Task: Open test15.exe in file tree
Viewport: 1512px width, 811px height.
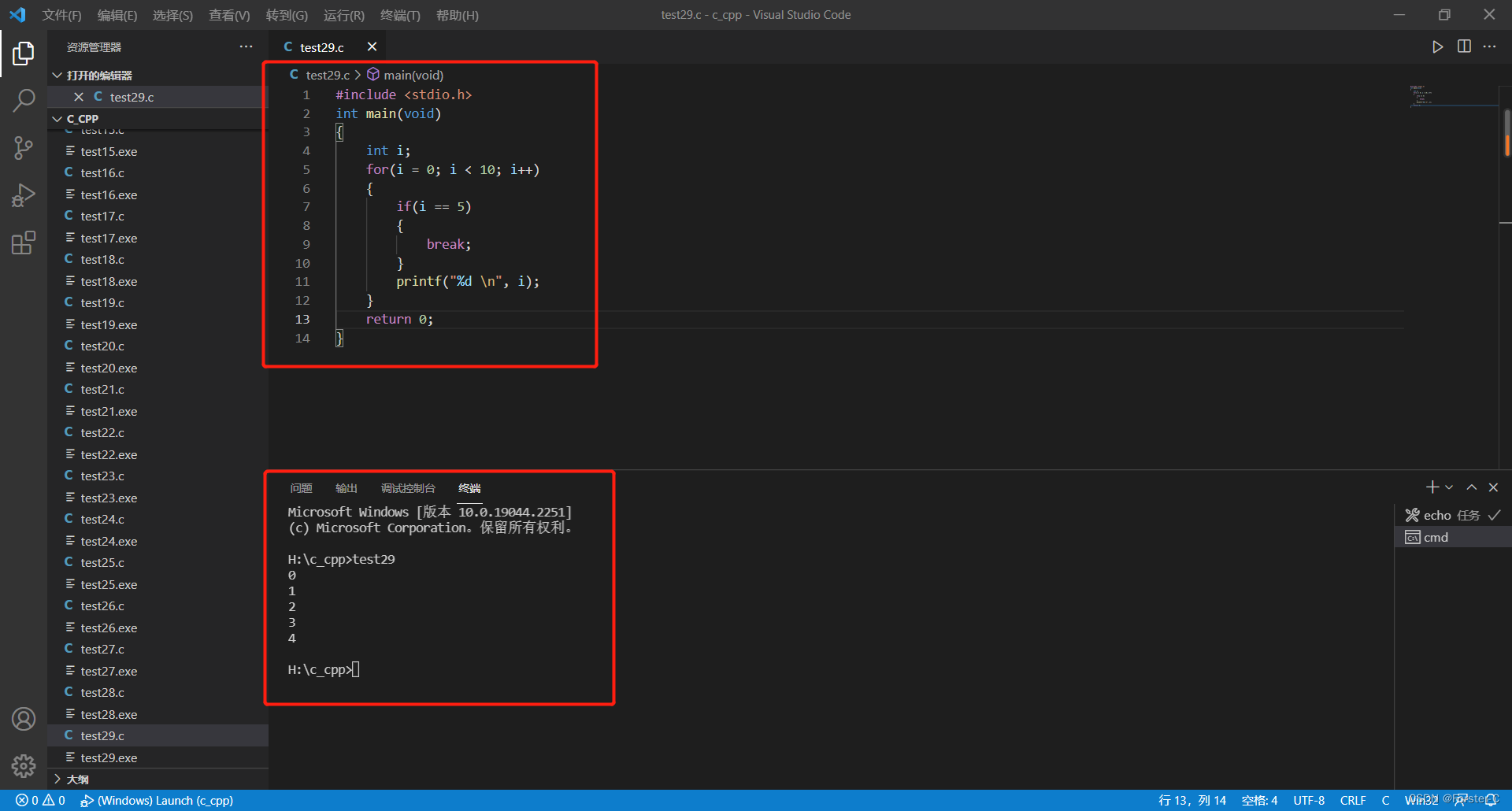Action: tap(157, 151)
